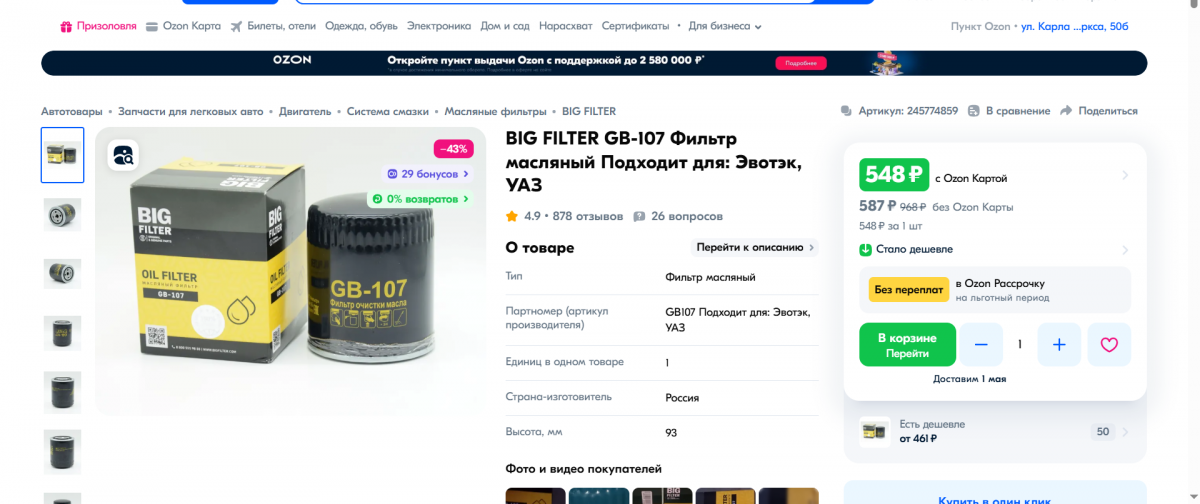
Task: Open the Электроника menu item
Action: tap(439, 26)
